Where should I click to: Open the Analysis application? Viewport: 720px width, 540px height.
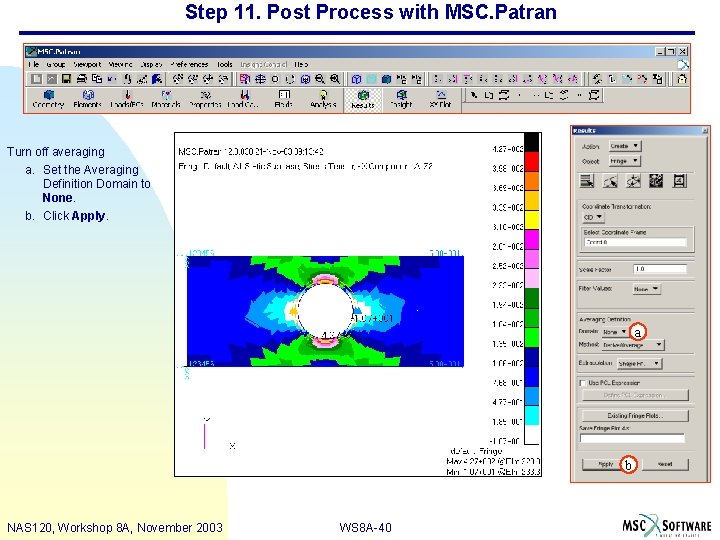pos(323,99)
